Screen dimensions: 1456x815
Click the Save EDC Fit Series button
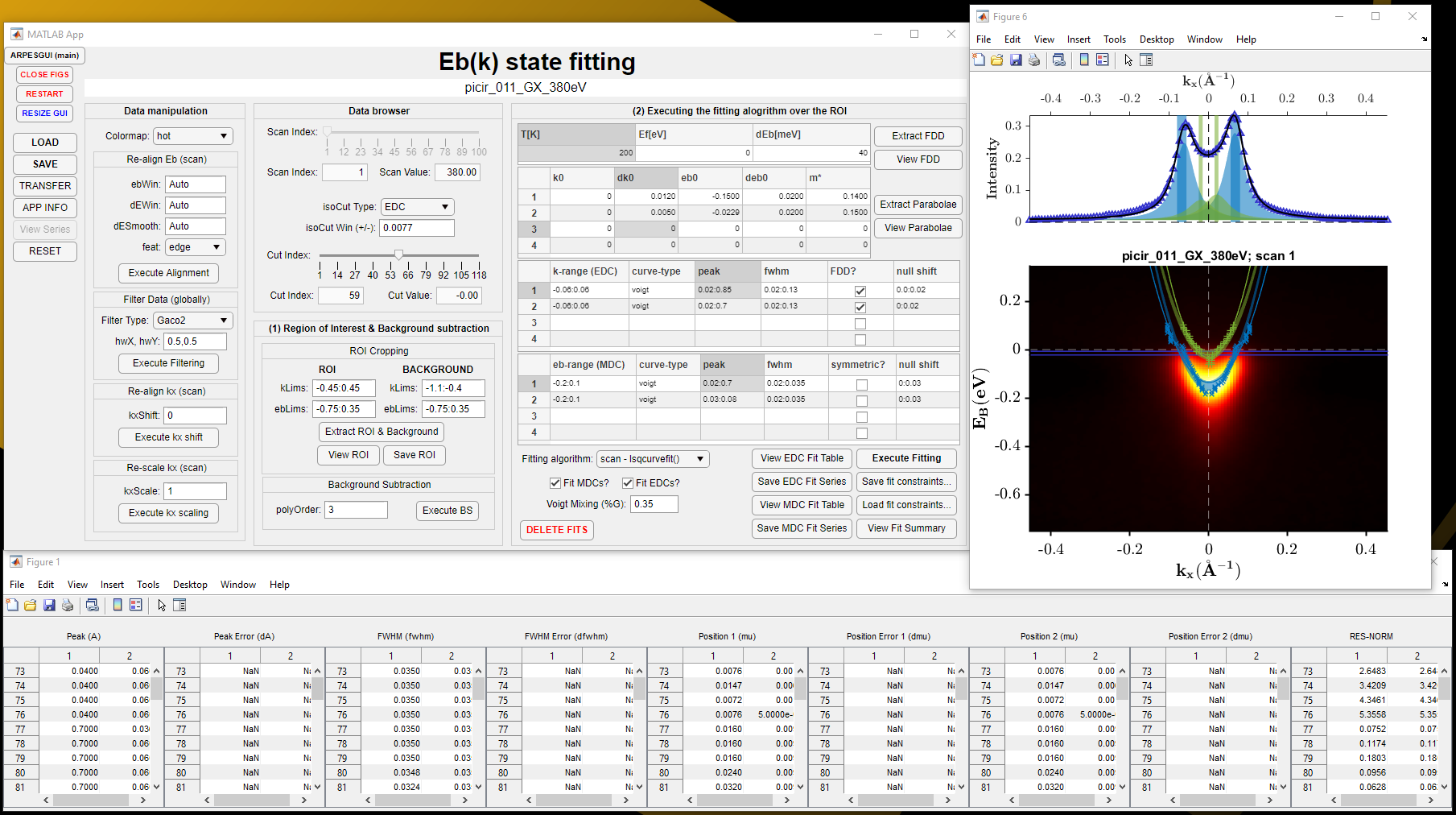802,482
